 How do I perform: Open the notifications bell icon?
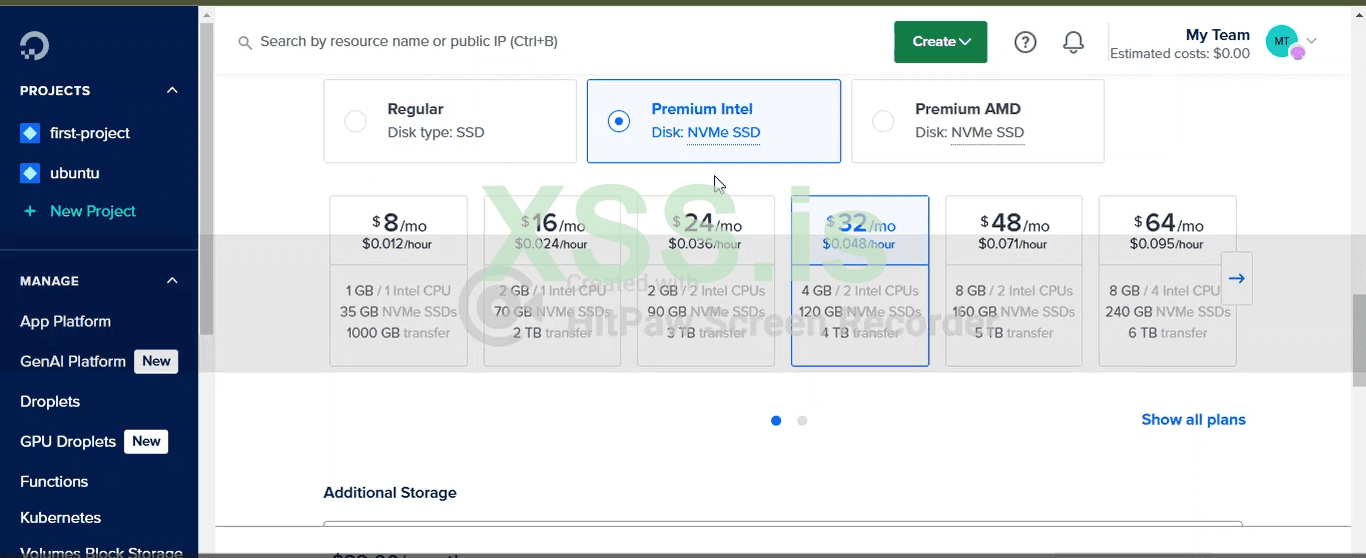pyautogui.click(x=1073, y=42)
